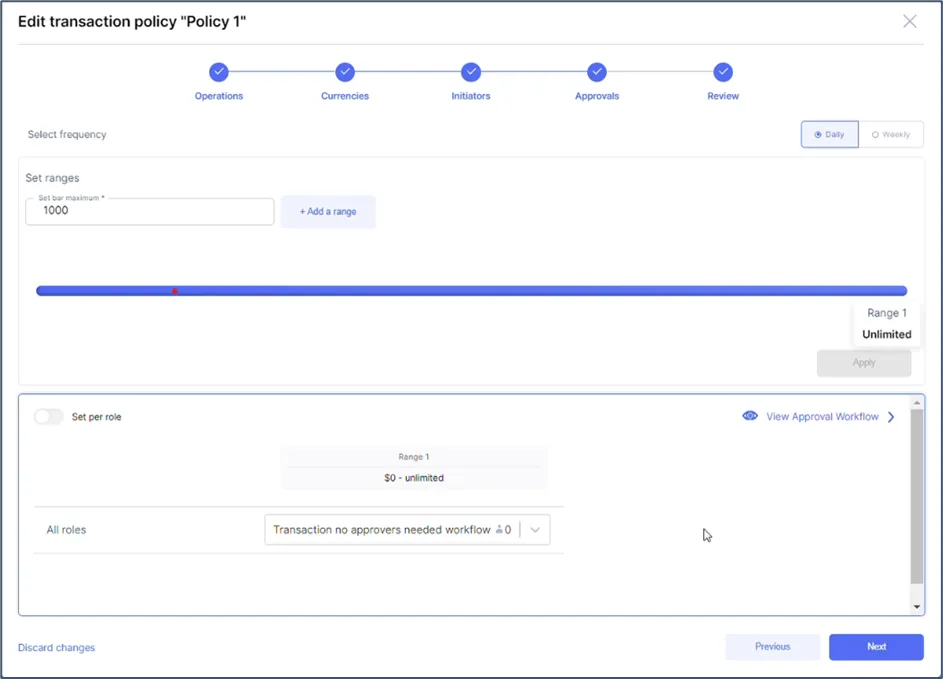Go to the Currencies step label
This screenshot has width=943, height=679.
click(x=345, y=96)
